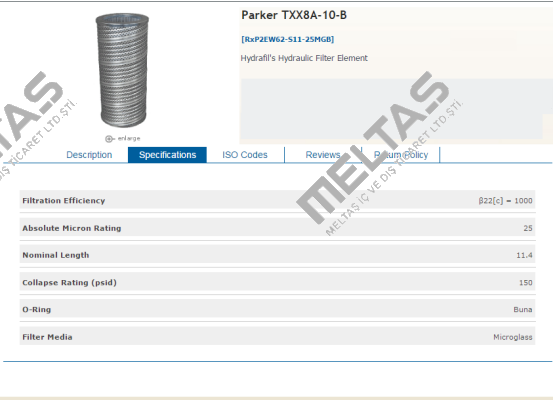Click the O-Ring value Buna
This screenshot has height=400, width=553.
tap(523, 309)
